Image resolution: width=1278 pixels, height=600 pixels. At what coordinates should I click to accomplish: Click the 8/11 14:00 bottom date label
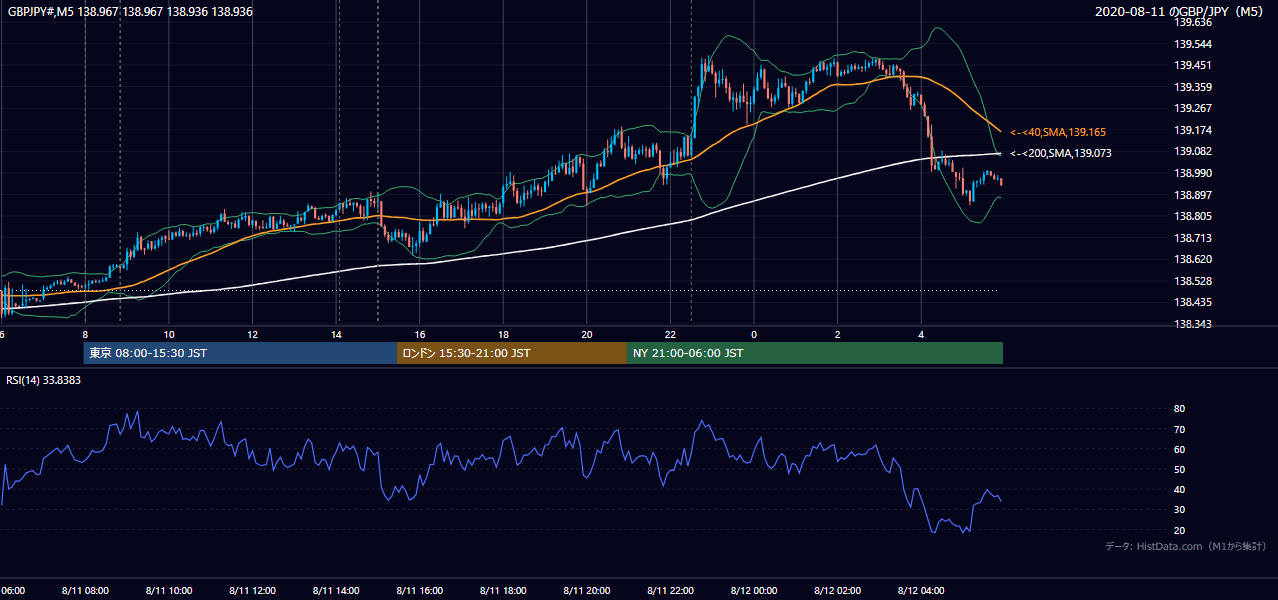[x=337, y=590]
